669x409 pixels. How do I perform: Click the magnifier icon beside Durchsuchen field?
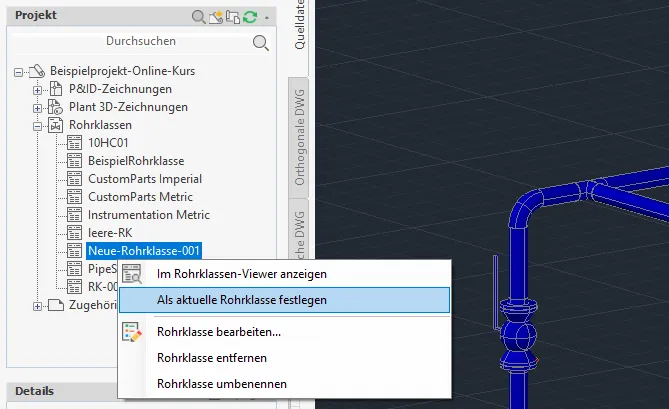point(261,43)
